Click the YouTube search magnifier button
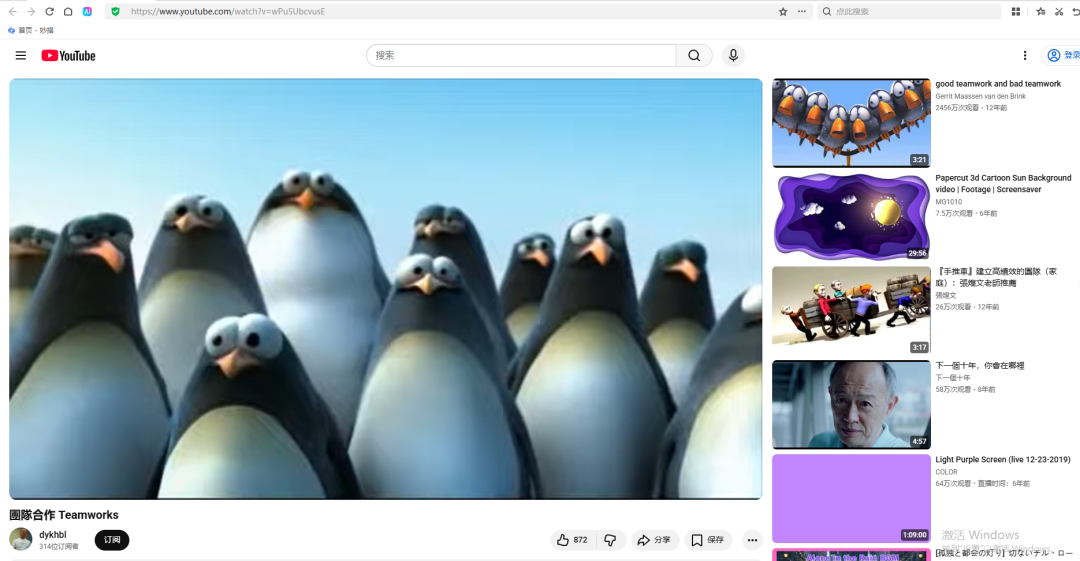 [x=694, y=56]
